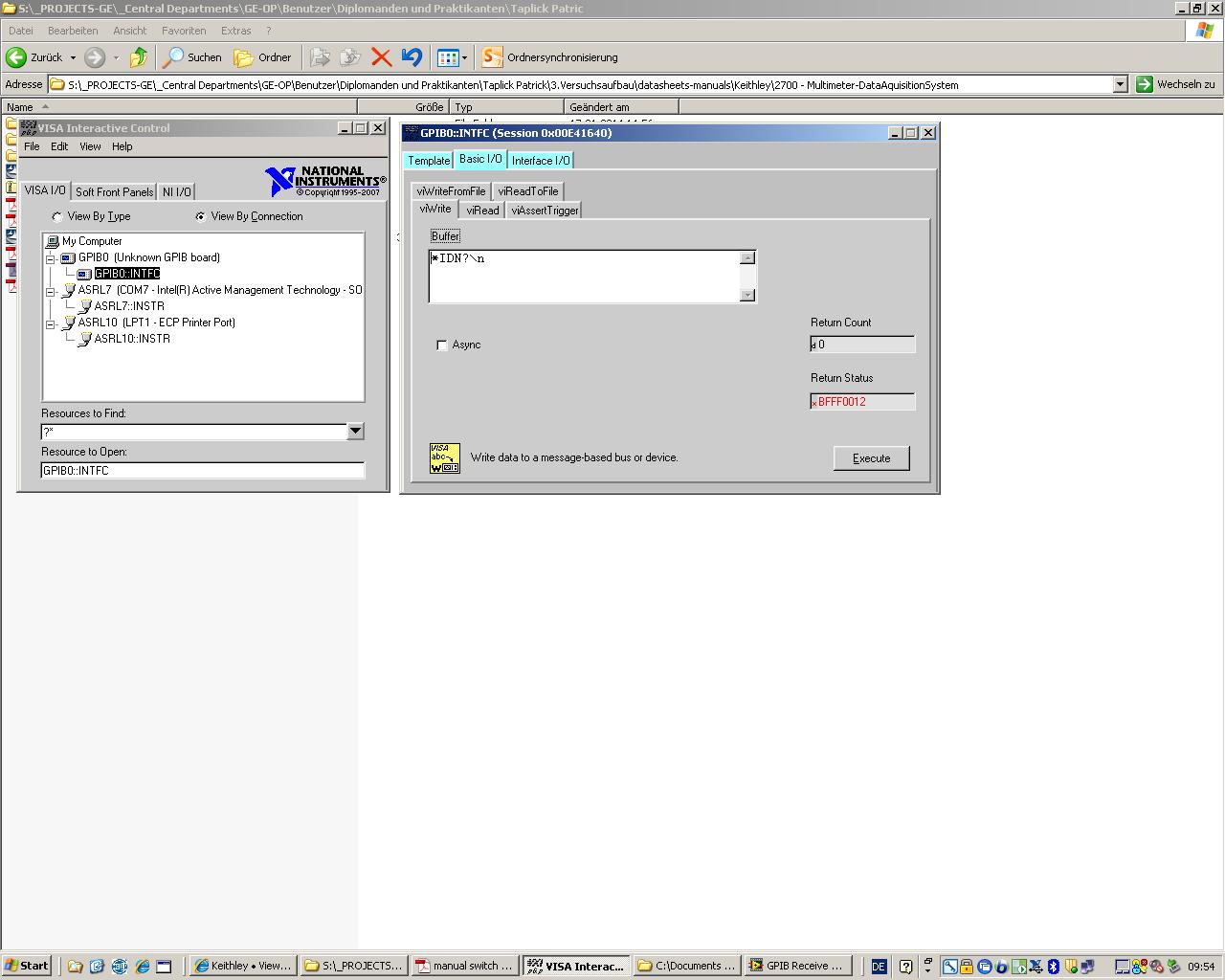The height and width of the screenshot is (980, 1225).
Task: Open Ordnersynchronisierung from the toolbar
Action: 549,57
